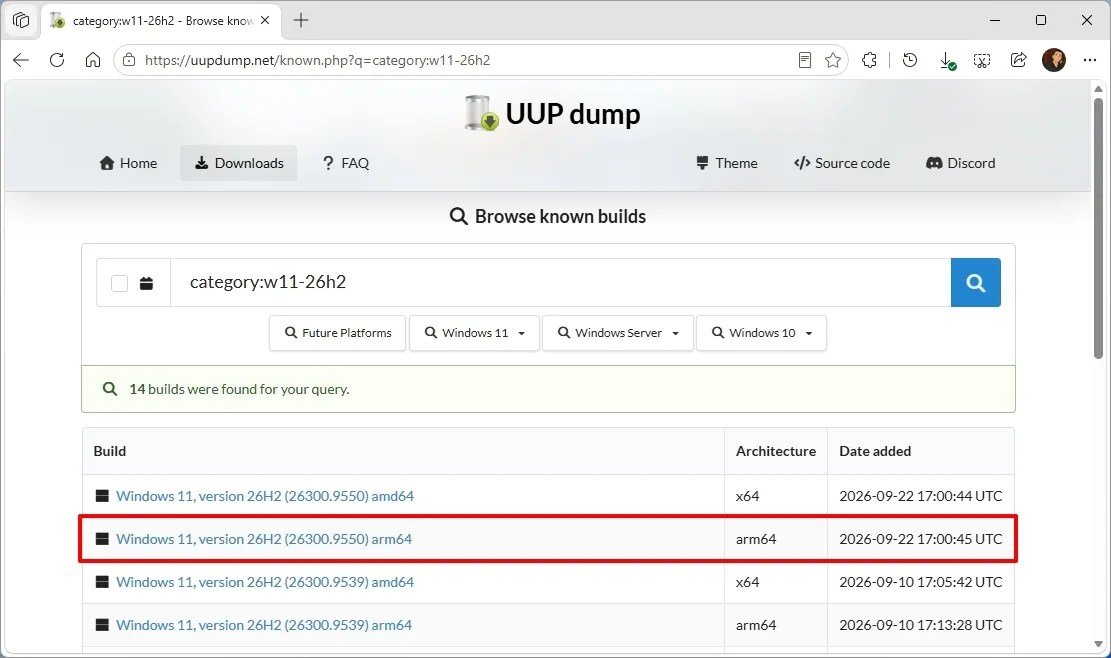Open the Source code link

(842, 163)
